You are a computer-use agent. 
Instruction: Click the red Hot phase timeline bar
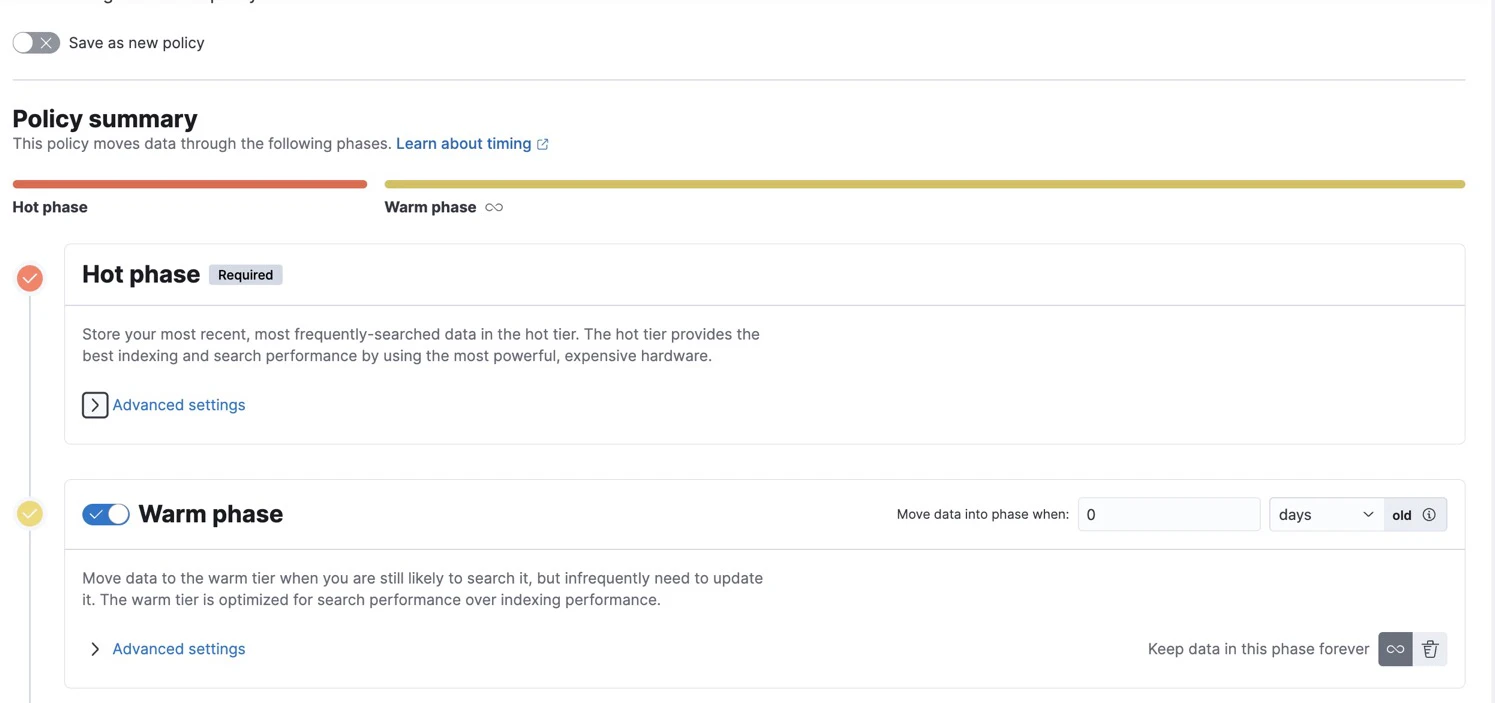[190, 184]
